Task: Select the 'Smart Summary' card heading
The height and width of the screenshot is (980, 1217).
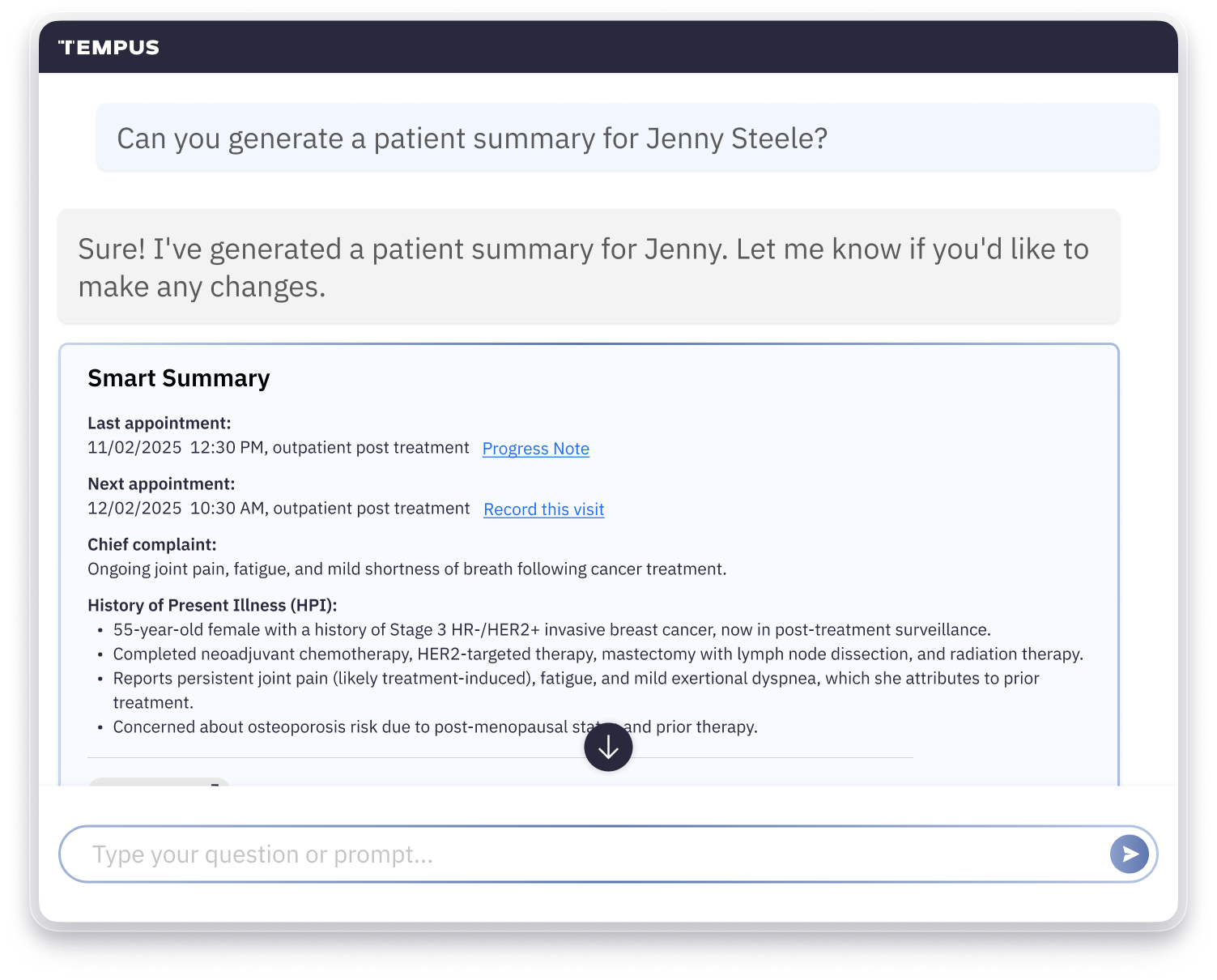Action: click(x=179, y=378)
